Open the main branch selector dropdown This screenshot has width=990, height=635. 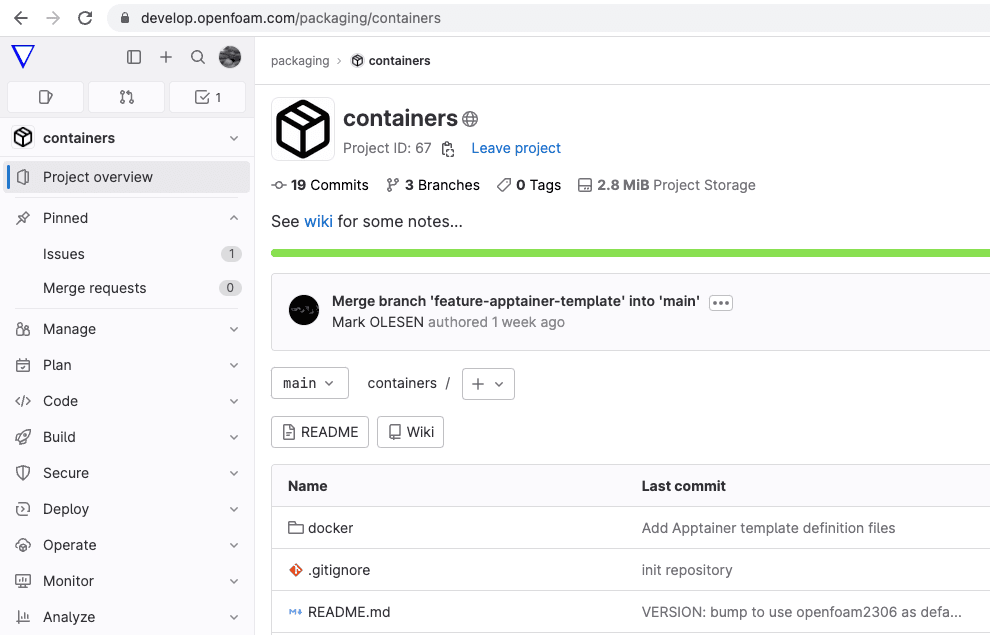(x=309, y=383)
